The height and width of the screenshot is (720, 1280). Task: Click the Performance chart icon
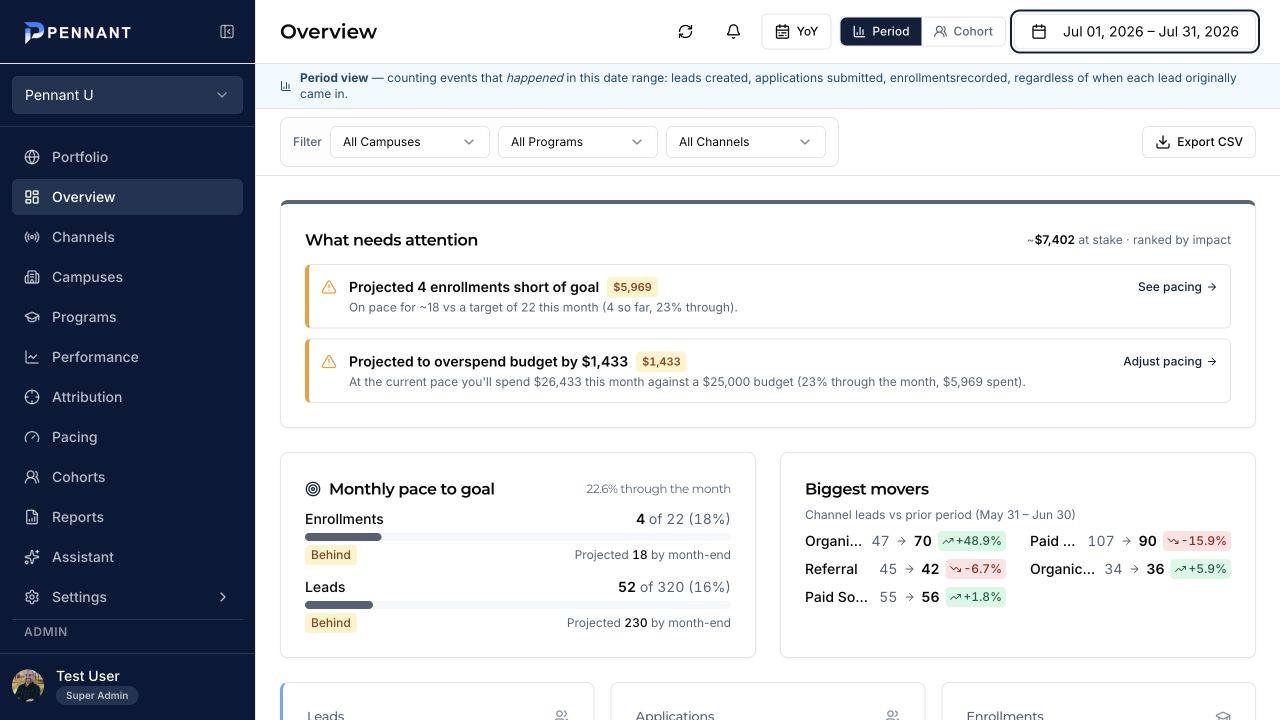[32, 357]
